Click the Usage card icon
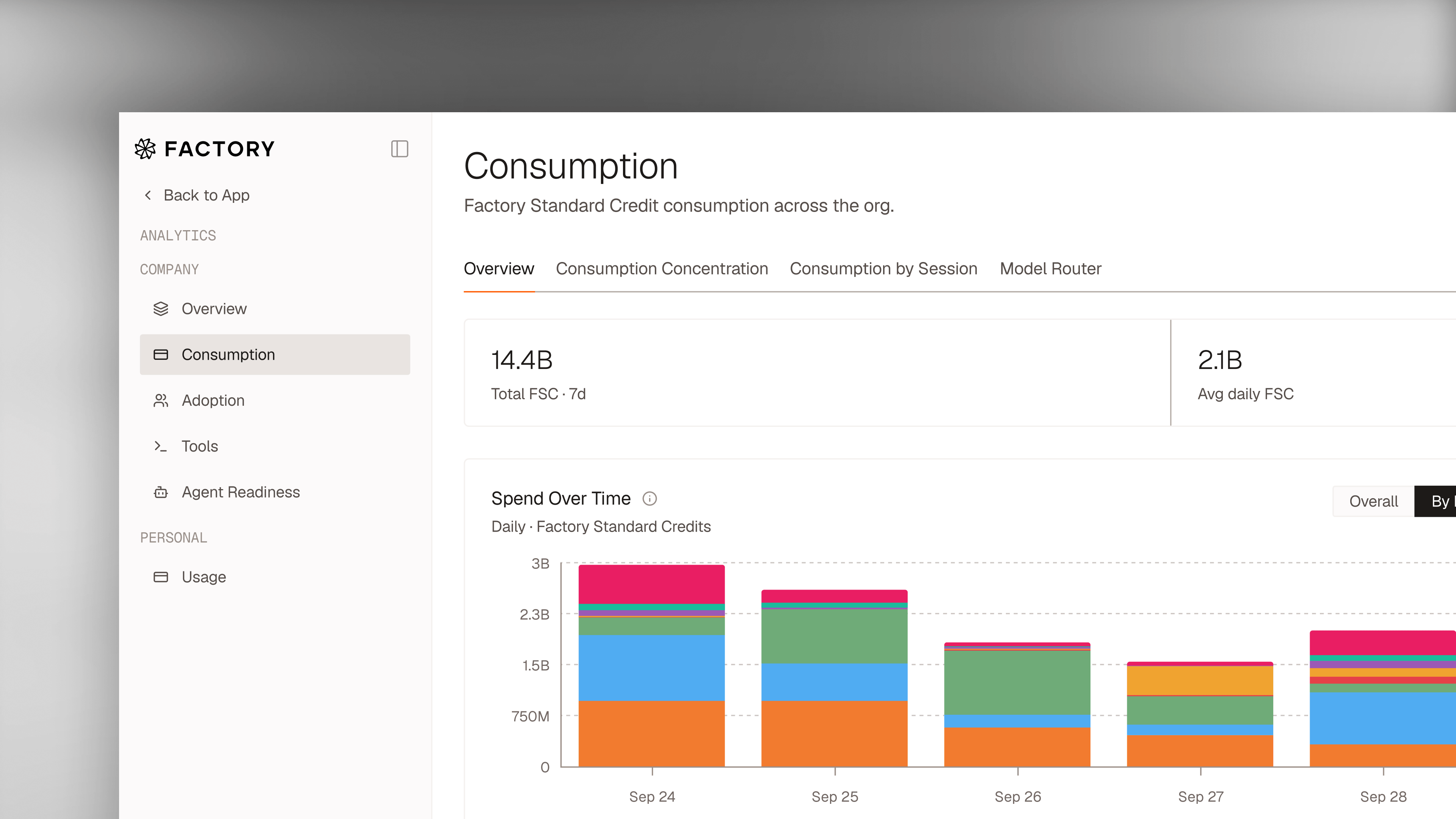This screenshot has height=819, width=1456. click(x=161, y=576)
